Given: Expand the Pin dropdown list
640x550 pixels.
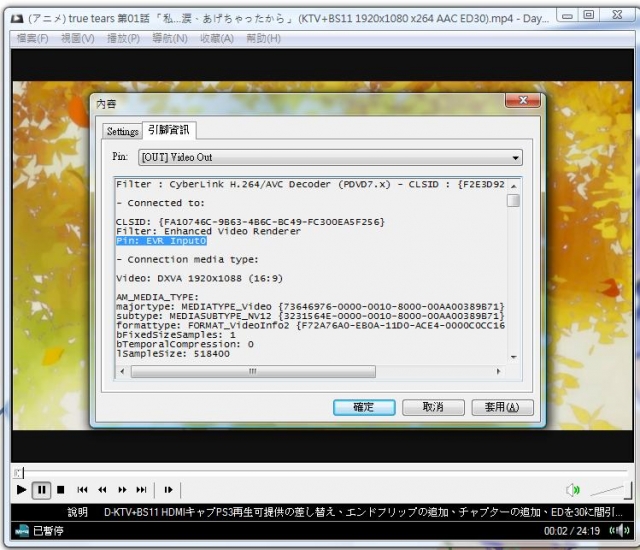Looking at the screenshot, I should 516,157.
